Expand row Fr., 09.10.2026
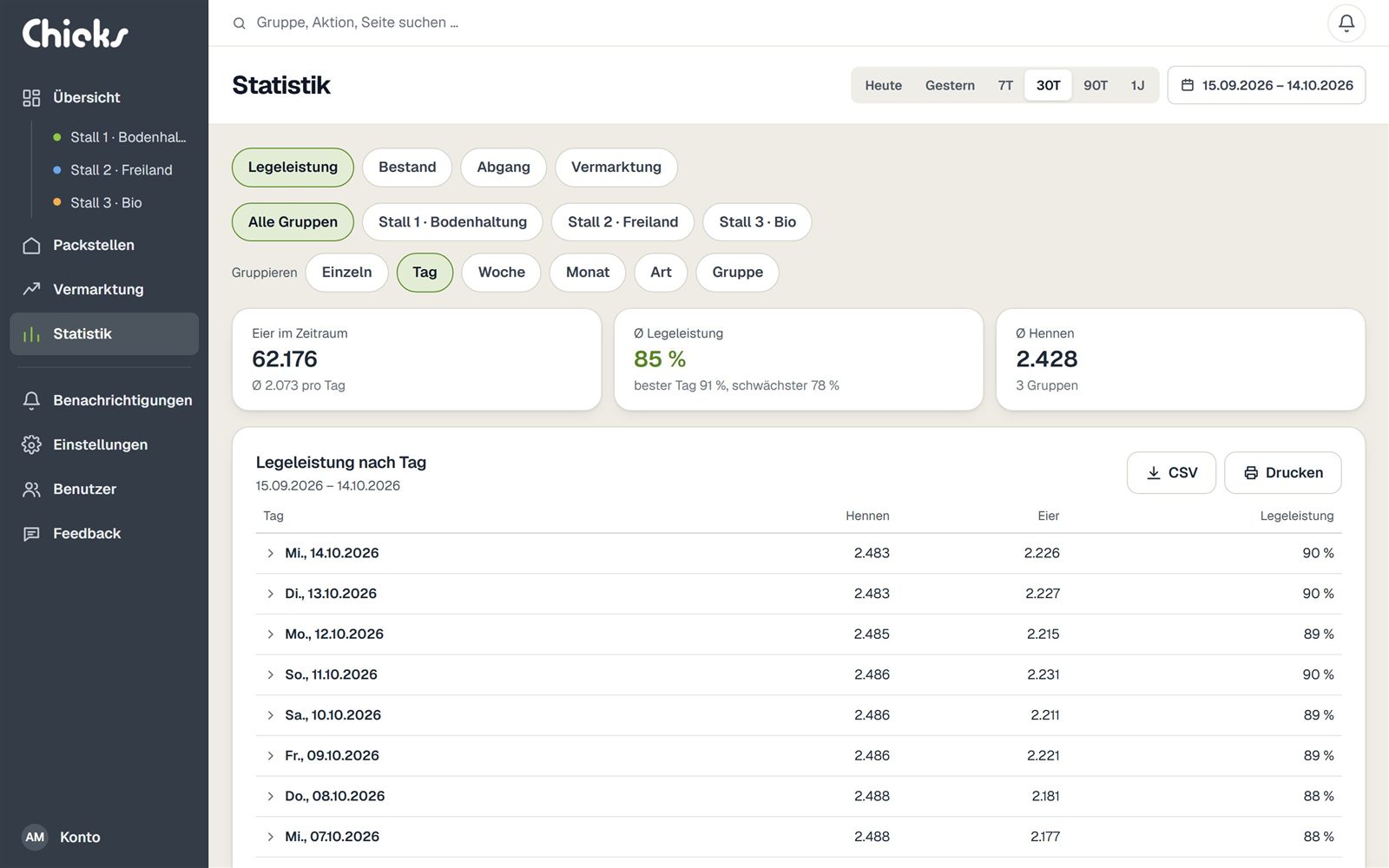Image resolution: width=1389 pixels, height=868 pixels. coord(270,756)
